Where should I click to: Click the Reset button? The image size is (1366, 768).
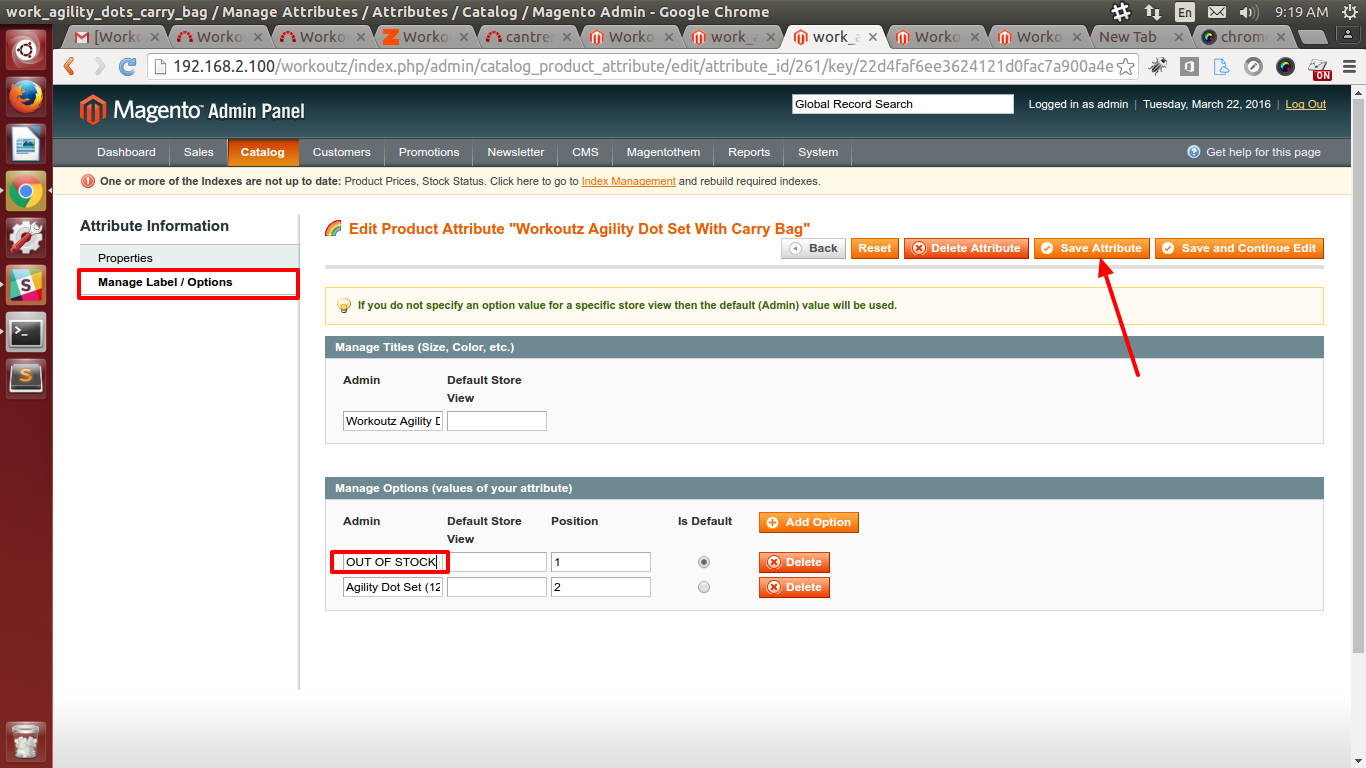pyautogui.click(x=874, y=248)
